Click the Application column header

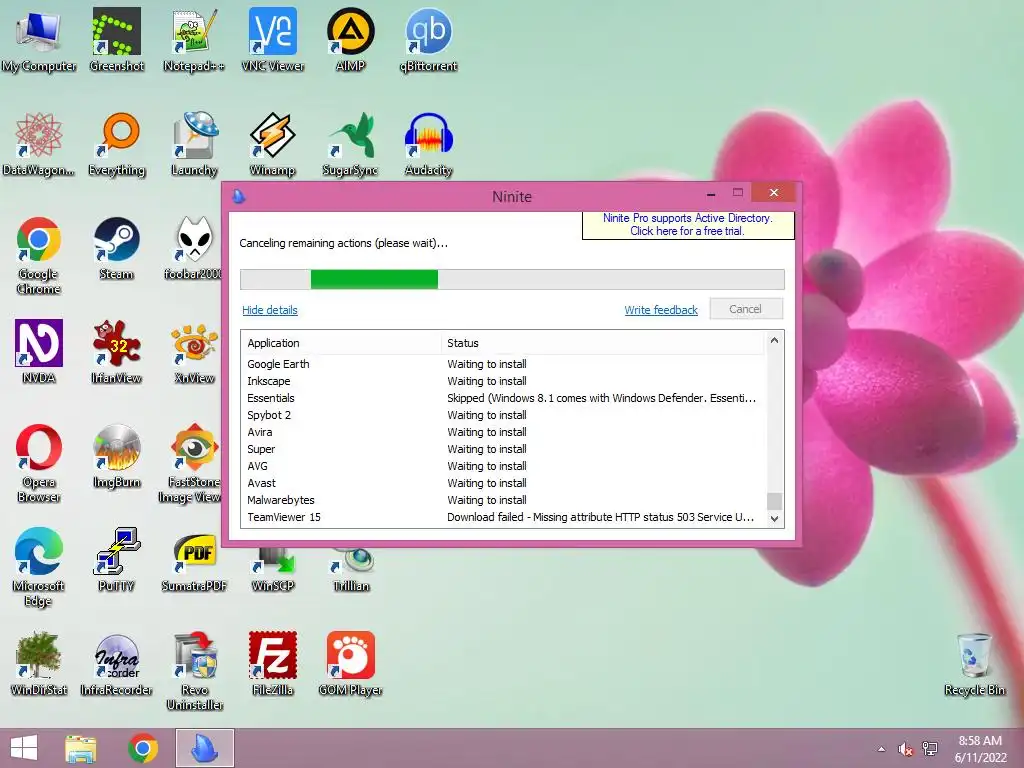342,343
